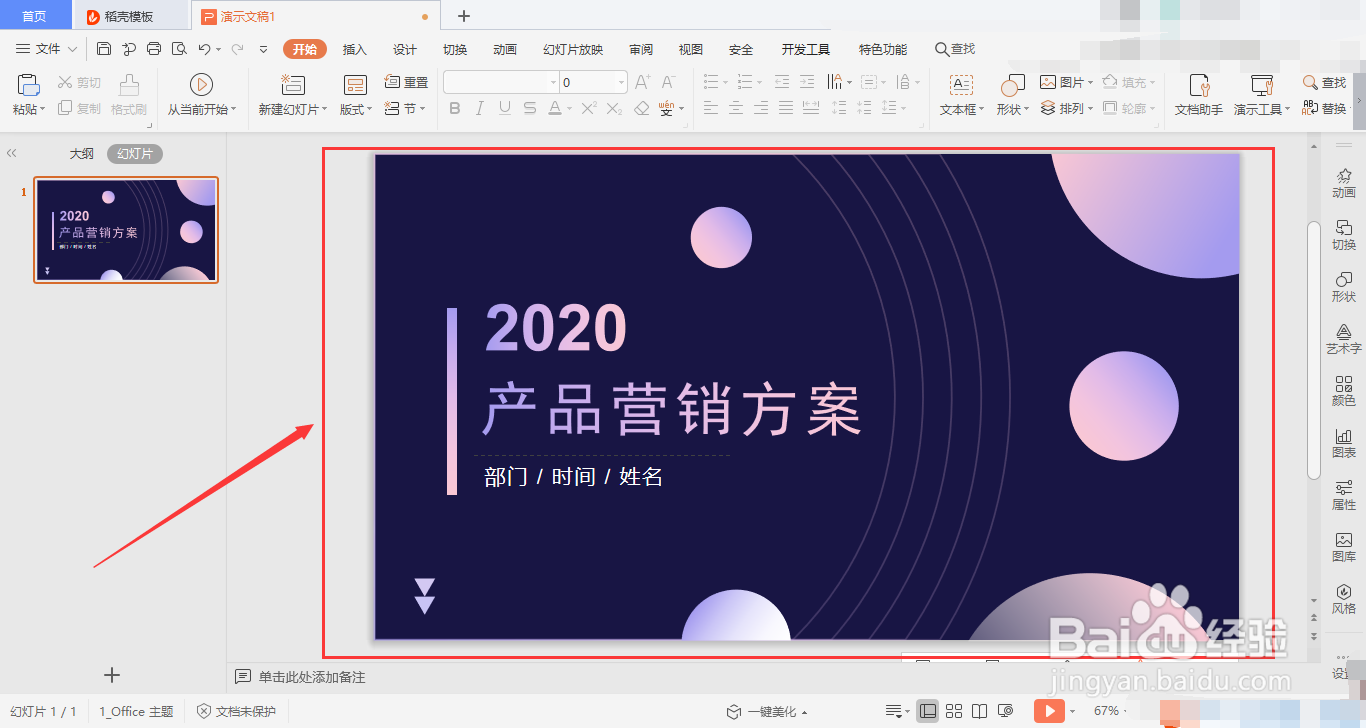Switch to the 插入 ribbon tab
The width and height of the screenshot is (1366, 728).
pos(354,48)
